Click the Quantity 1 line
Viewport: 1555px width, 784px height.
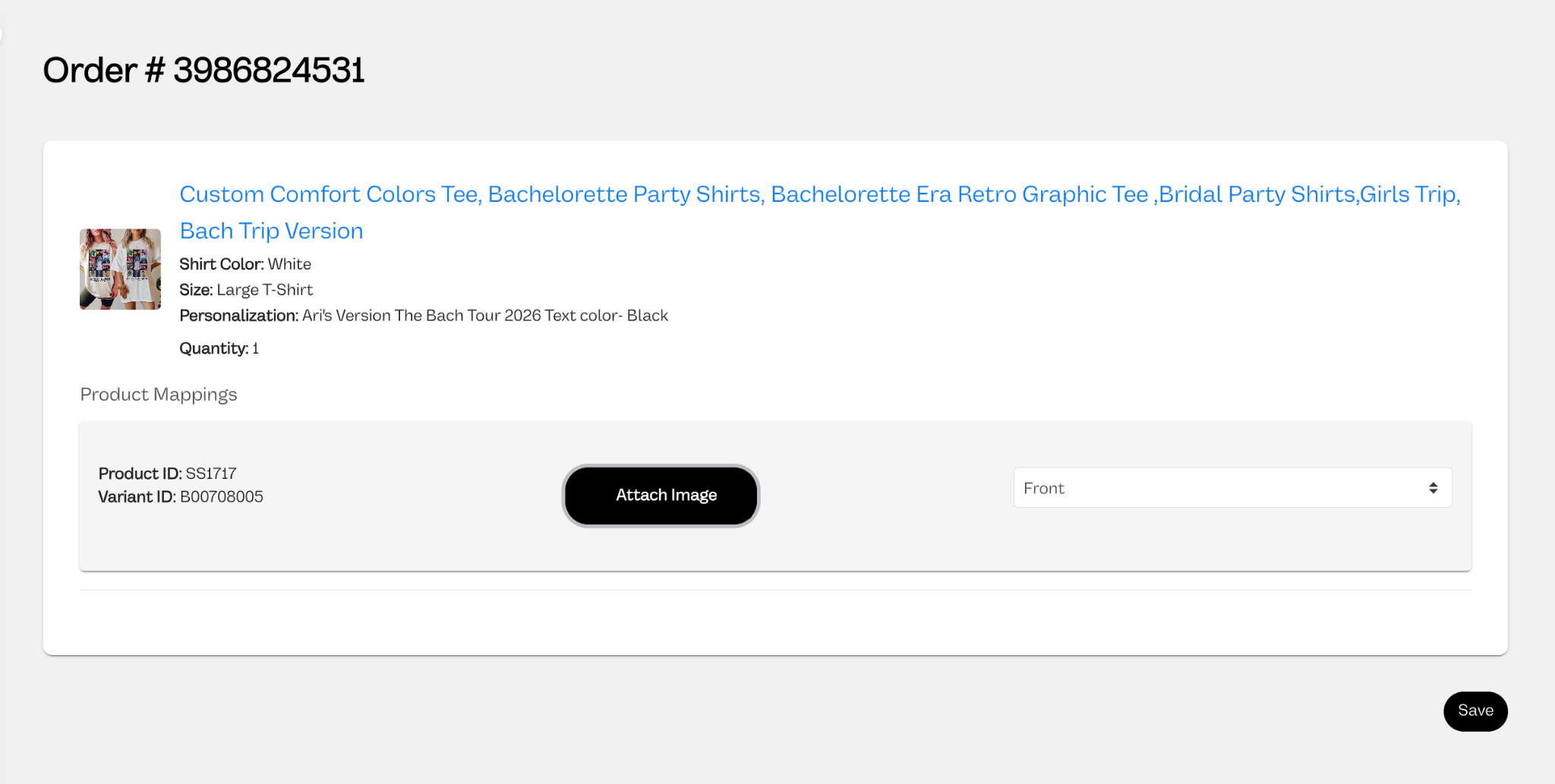coord(219,348)
